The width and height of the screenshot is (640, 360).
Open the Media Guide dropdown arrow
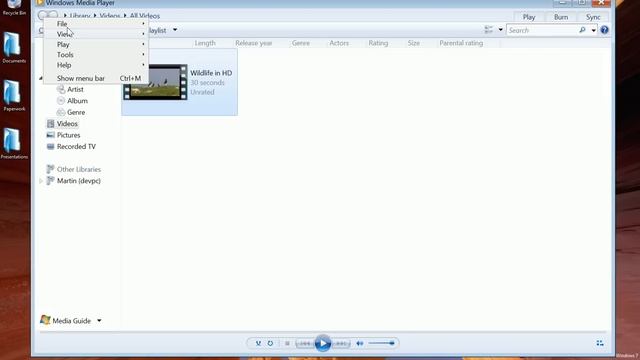click(x=99, y=321)
